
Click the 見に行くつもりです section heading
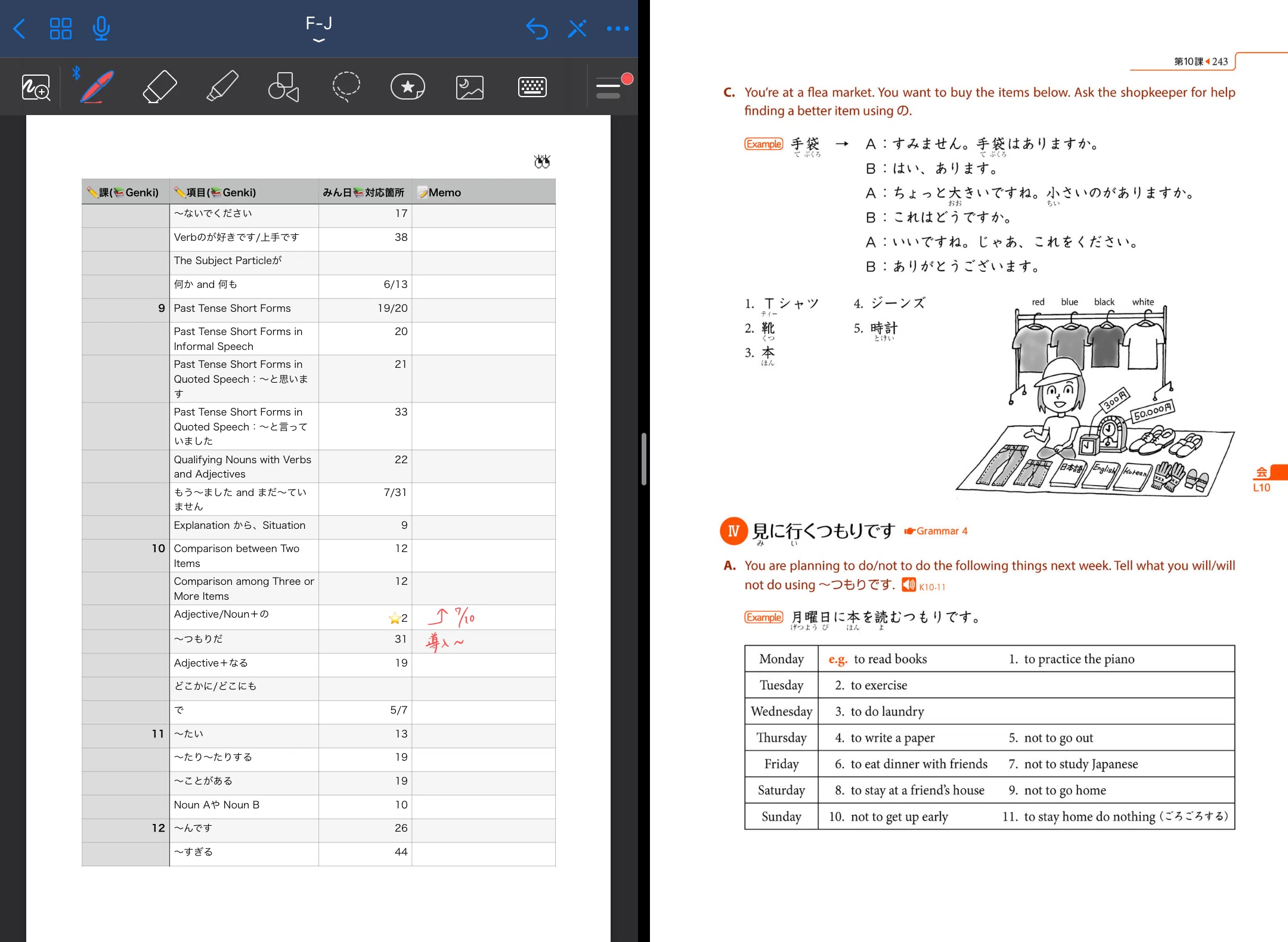[823, 531]
